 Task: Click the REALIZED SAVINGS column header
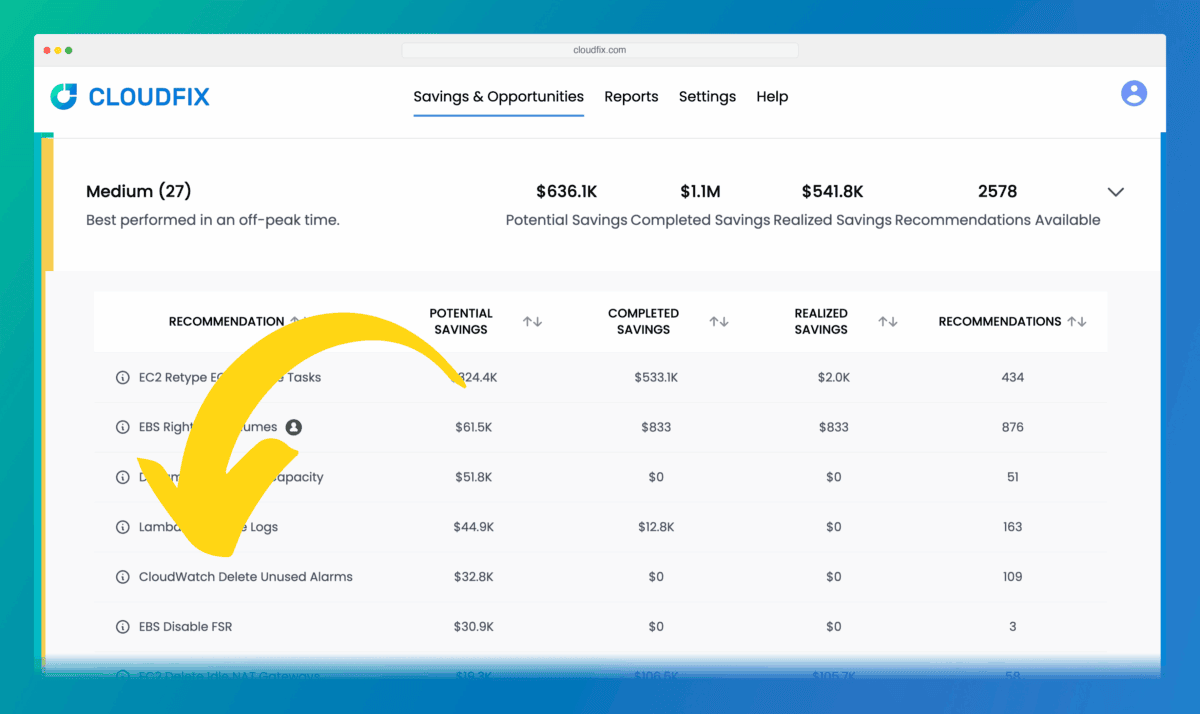[821, 321]
